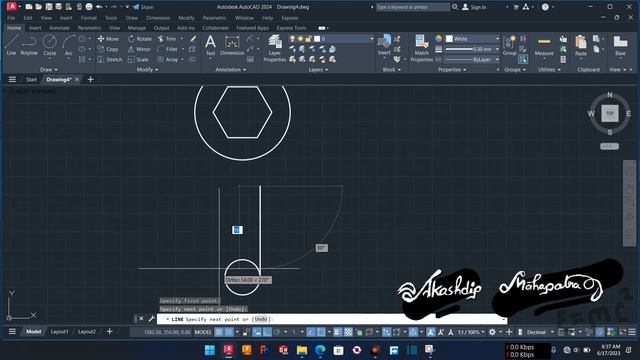
Task: Switch to the Layout1 tab
Action: [x=60, y=332]
